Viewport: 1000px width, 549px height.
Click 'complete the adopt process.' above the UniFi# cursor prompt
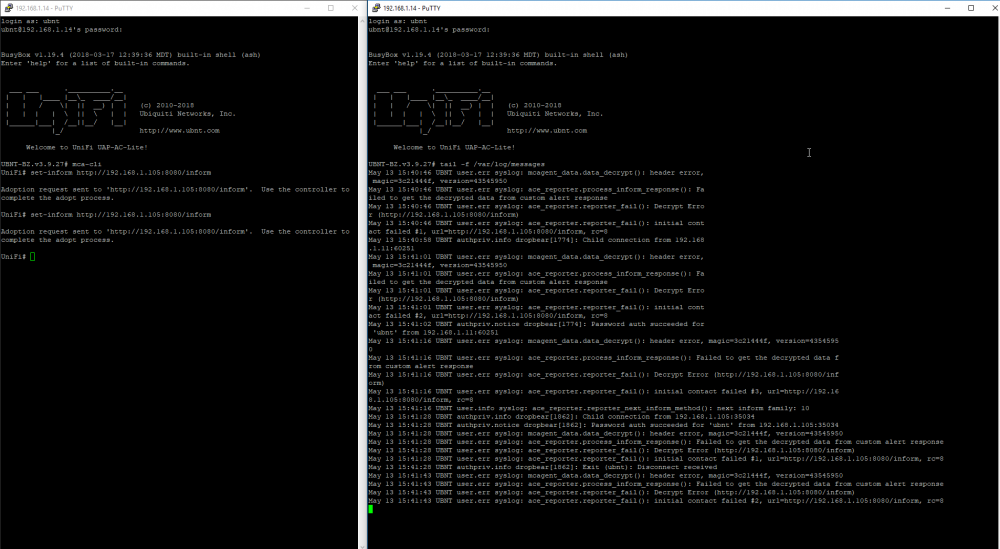[x=58, y=240]
